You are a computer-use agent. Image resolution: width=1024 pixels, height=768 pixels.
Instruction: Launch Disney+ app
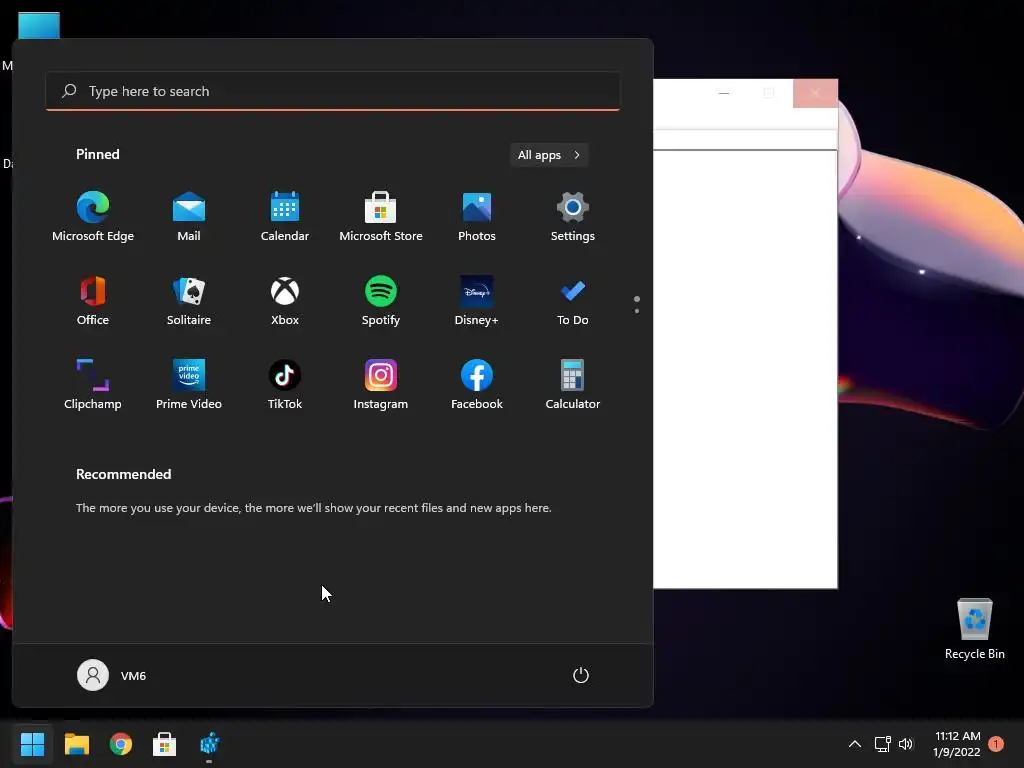click(477, 301)
